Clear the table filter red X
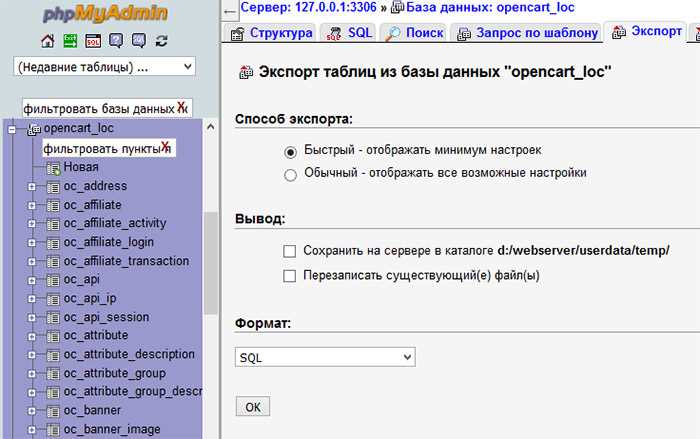This screenshot has height=439, width=700. click(165, 146)
